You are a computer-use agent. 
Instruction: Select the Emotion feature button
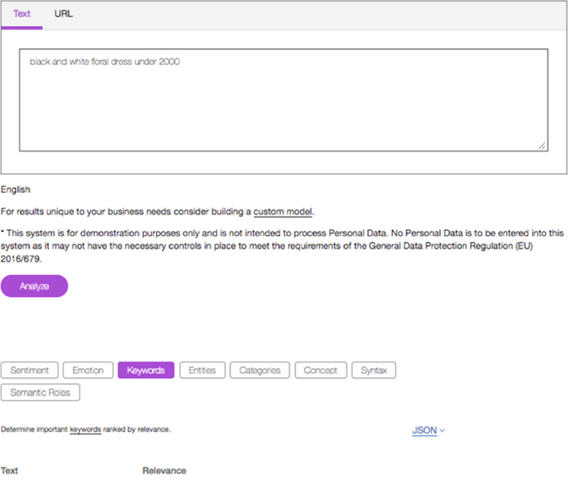click(x=88, y=370)
